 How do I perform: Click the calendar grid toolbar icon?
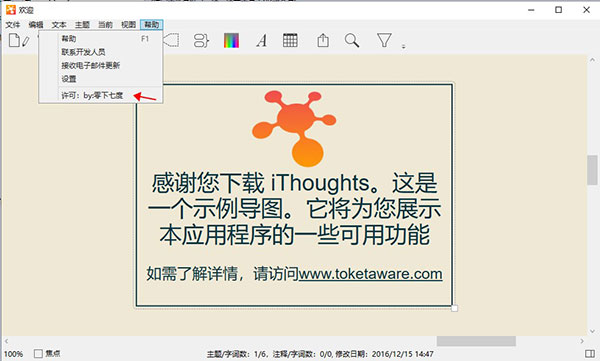tap(290, 40)
